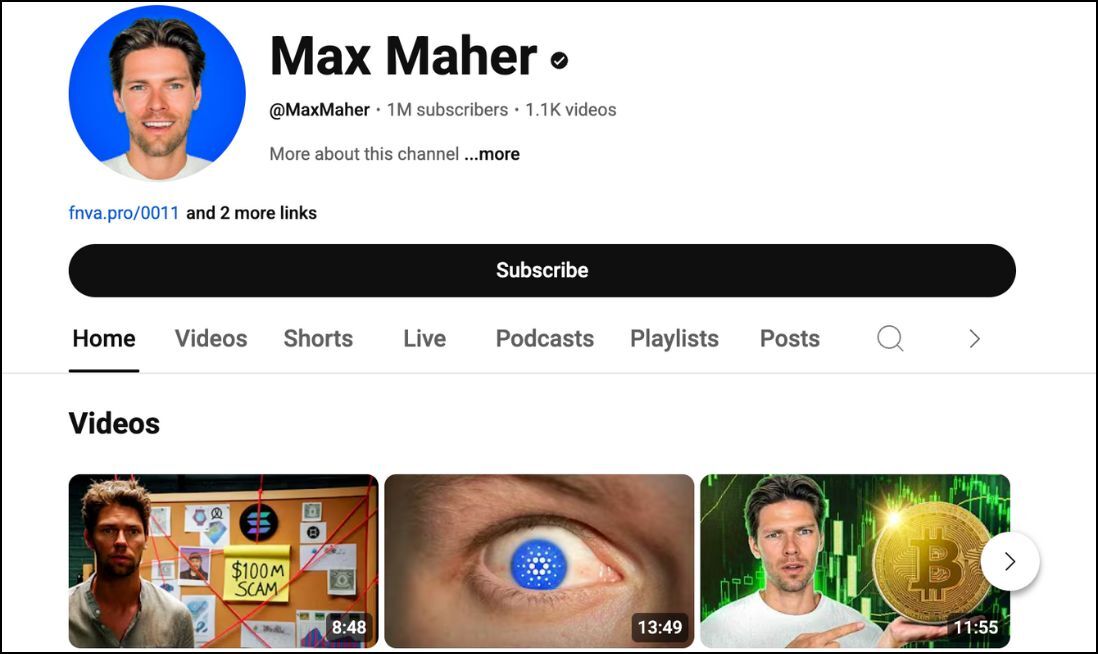Switch to the Playlists tab

[x=674, y=339]
